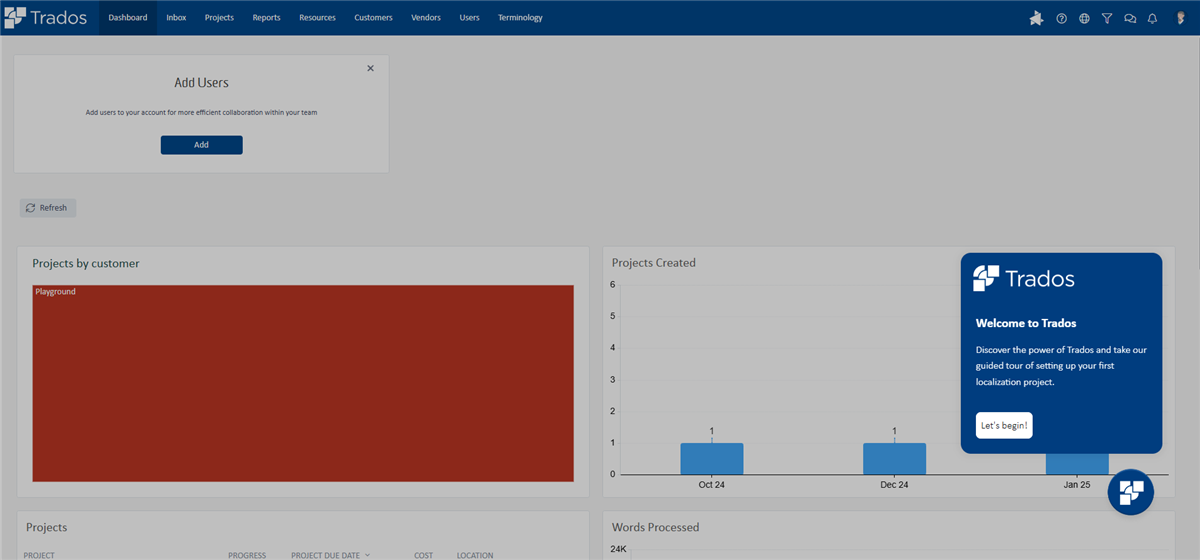
Task: Open the help question mark icon
Action: [1062, 18]
